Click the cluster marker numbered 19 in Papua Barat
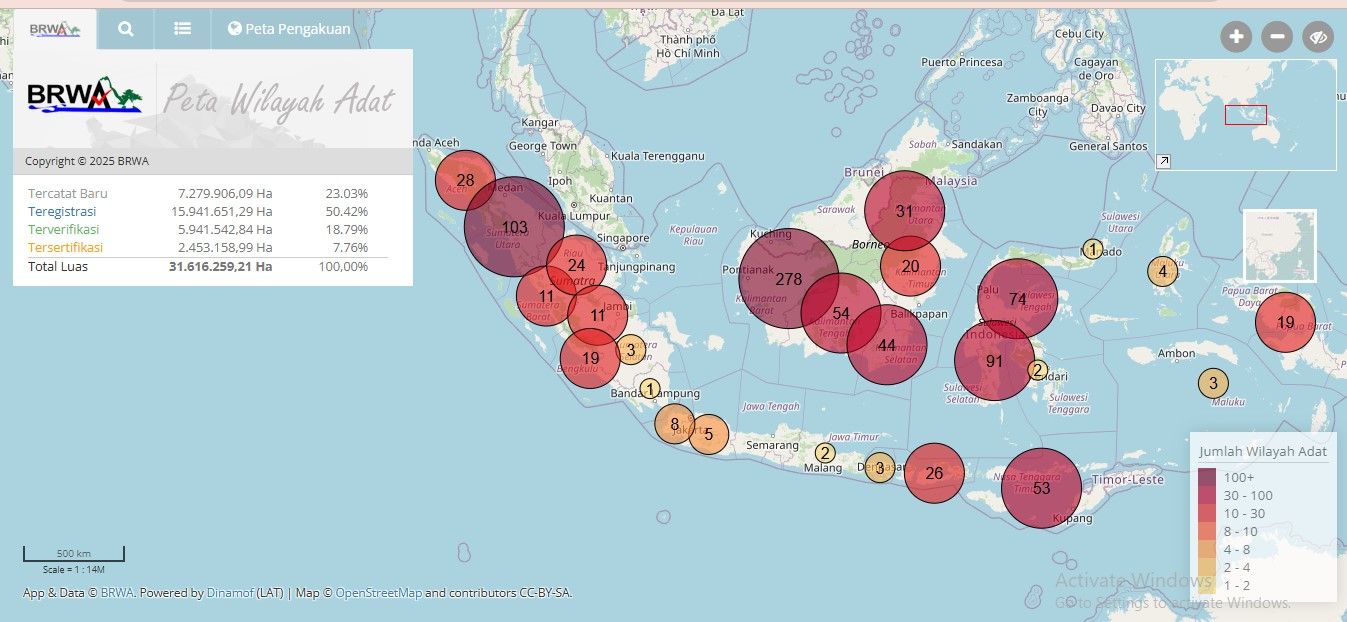The image size is (1347, 622). [1285, 322]
